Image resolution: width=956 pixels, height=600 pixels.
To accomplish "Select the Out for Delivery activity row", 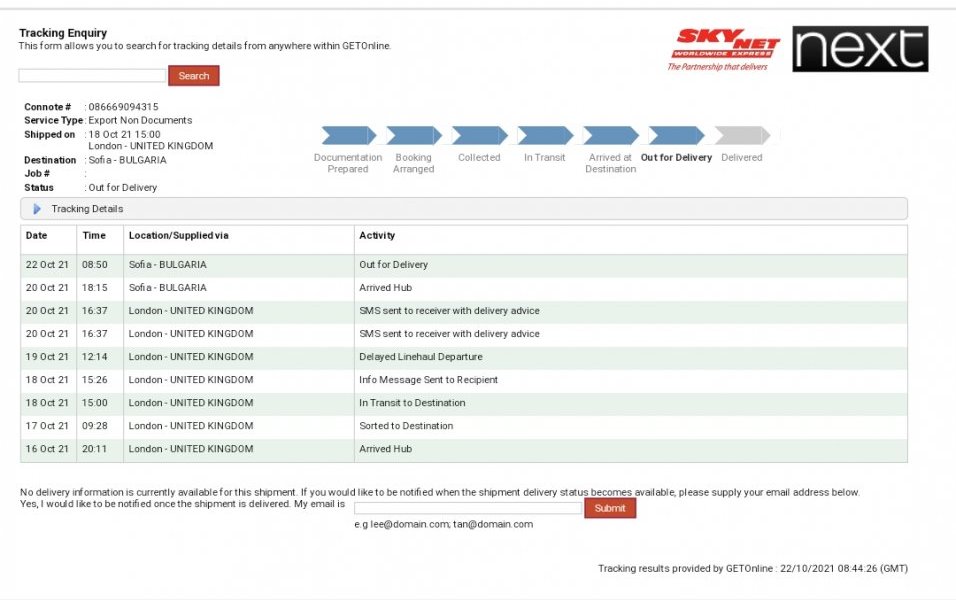I will coord(393,265).
